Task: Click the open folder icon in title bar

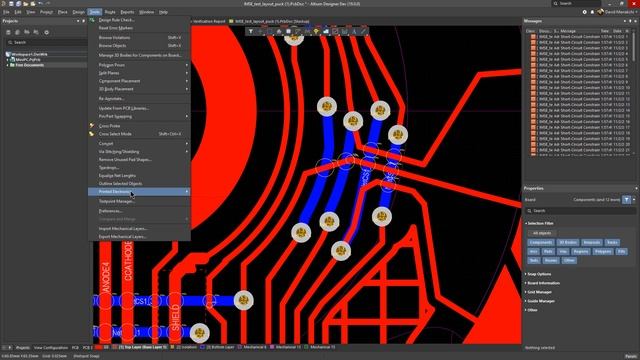Action: (x=26, y=4)
